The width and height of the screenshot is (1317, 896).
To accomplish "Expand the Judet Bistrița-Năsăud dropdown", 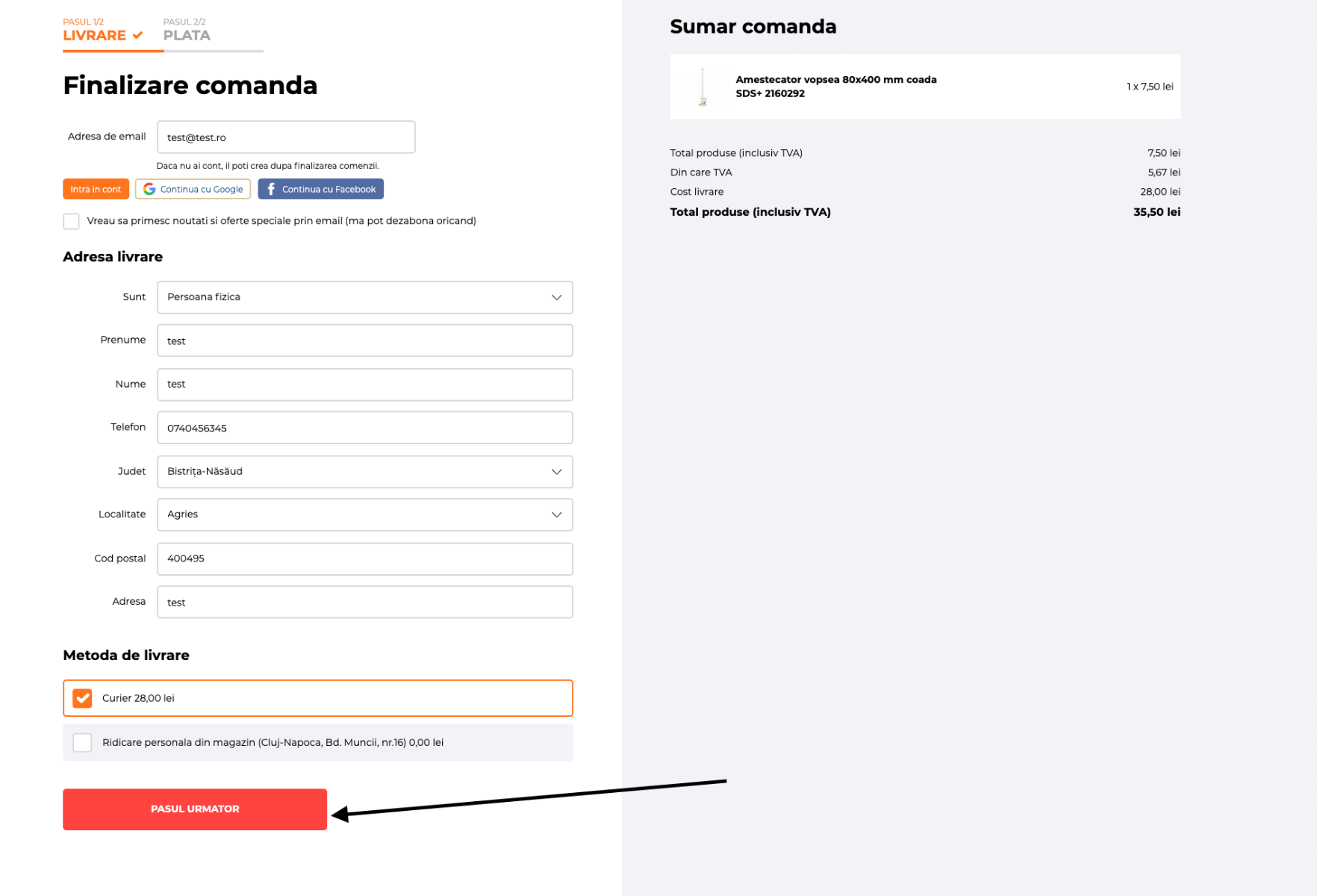I will [364, 472].
